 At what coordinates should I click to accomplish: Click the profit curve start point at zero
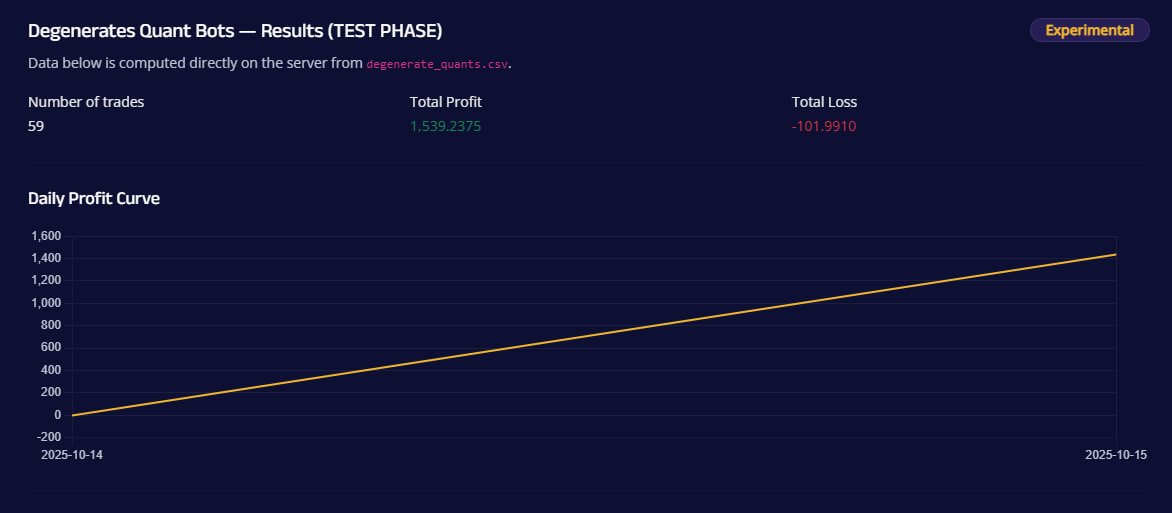coord(73,415)
